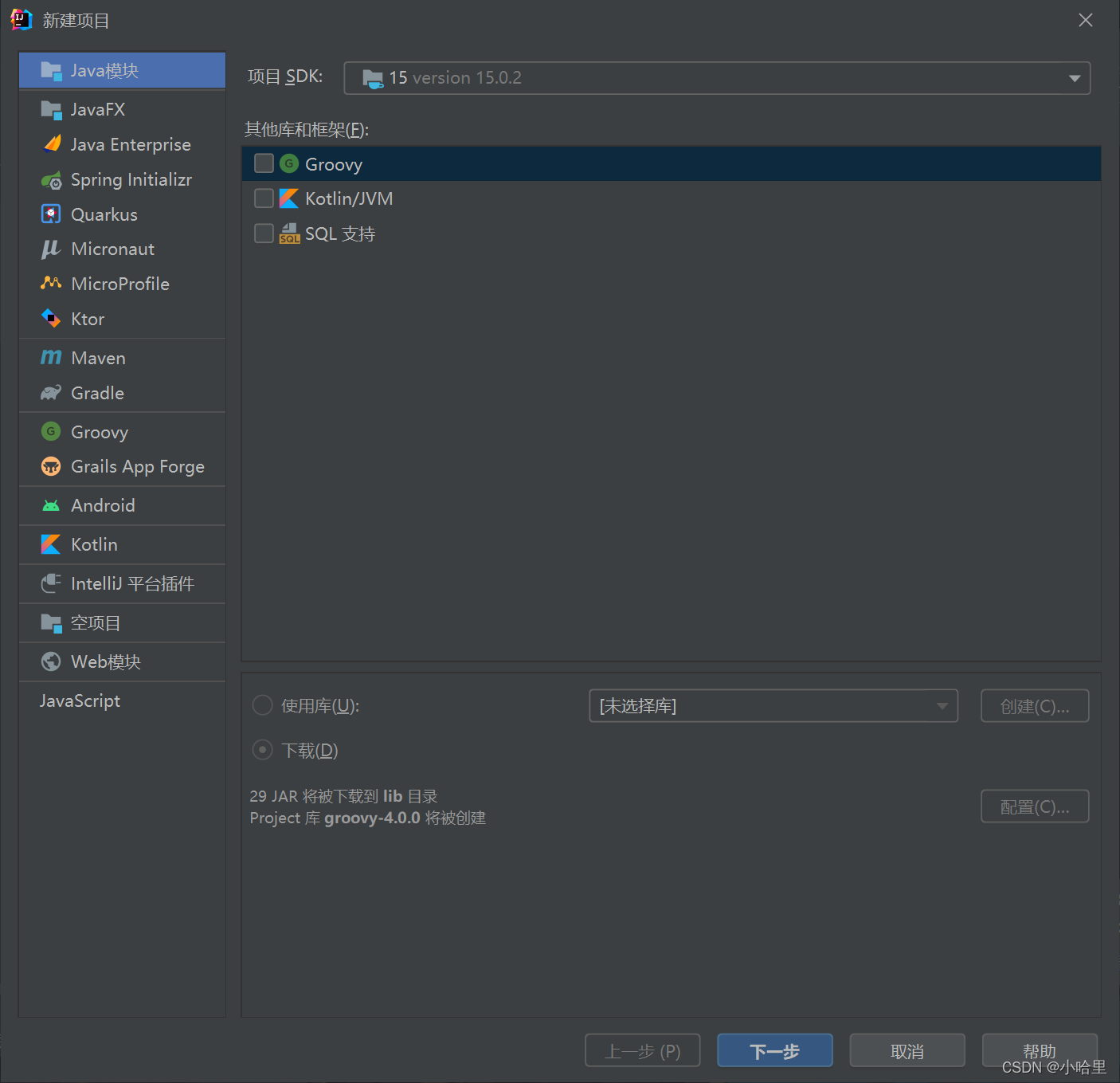Click the Web模块 globe icon
The width and height of the screenshot is (1120, 1083).
click(51, 661)
